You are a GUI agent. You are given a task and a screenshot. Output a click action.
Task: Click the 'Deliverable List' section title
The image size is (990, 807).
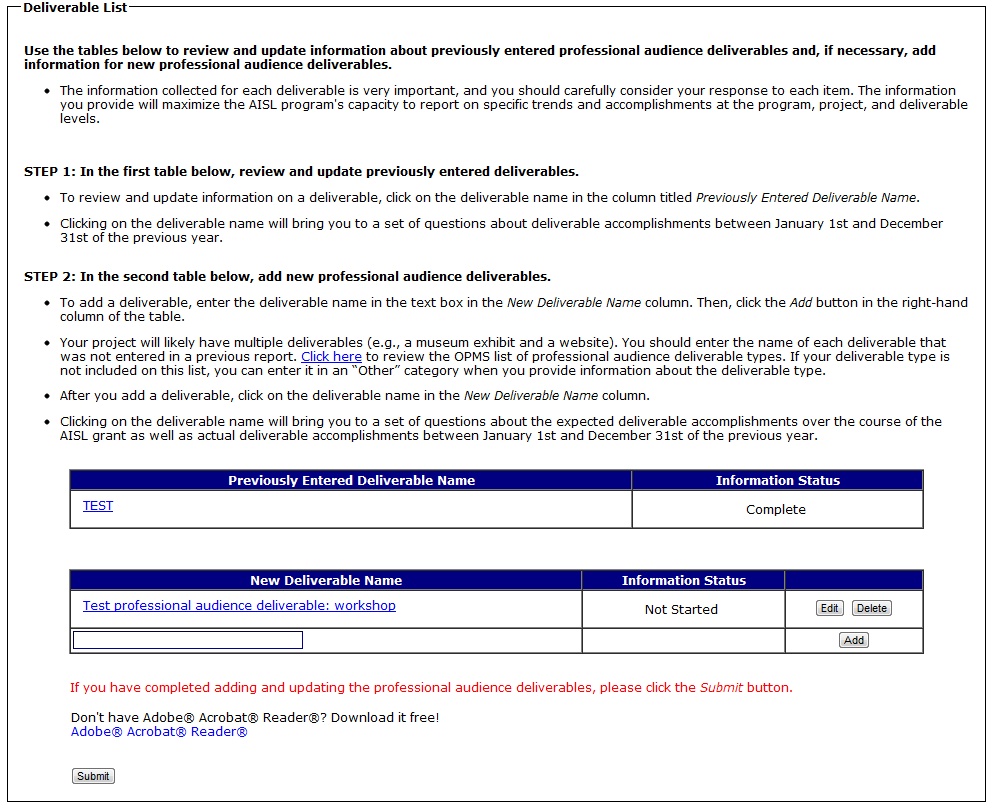75,8
